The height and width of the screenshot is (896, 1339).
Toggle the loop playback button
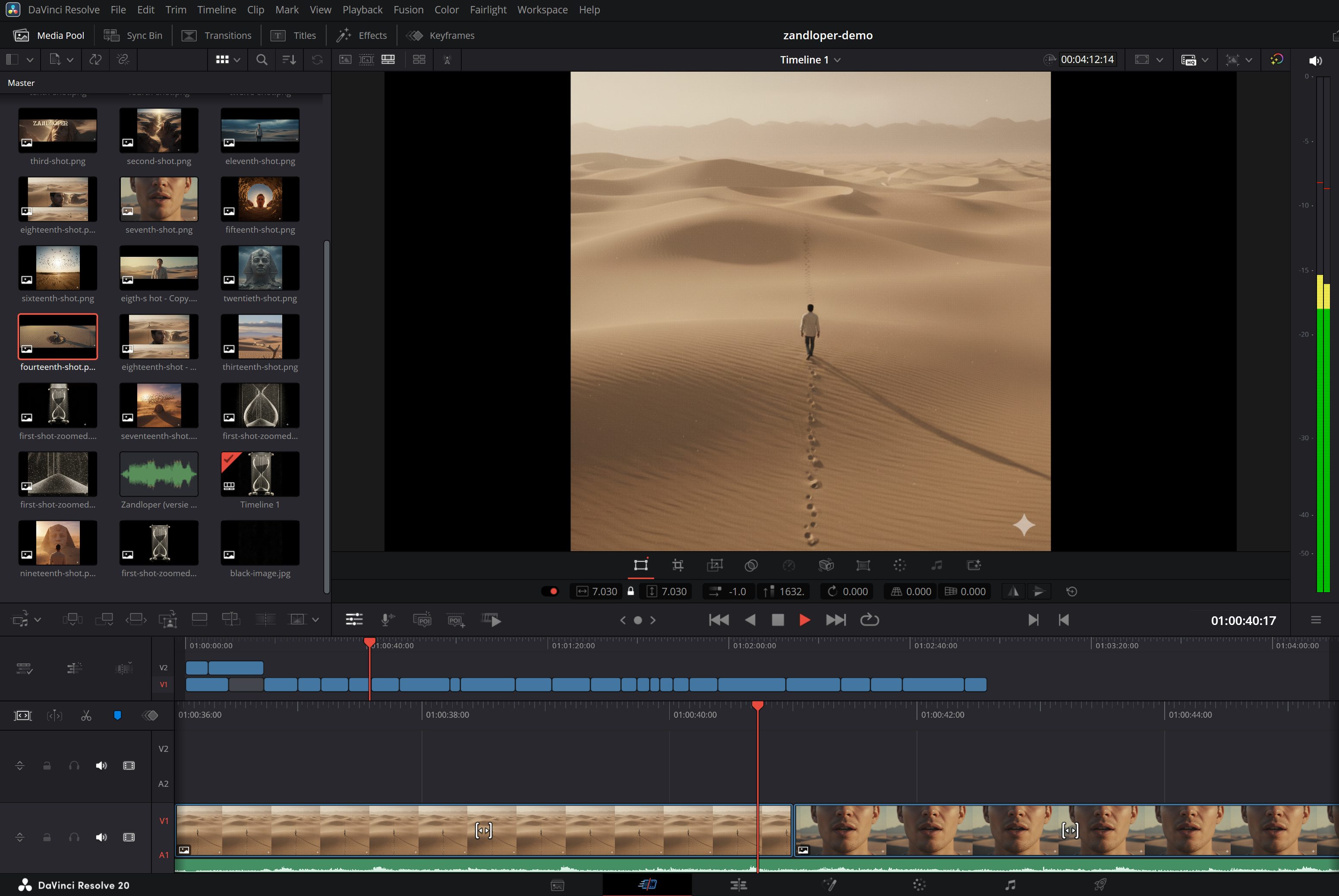[x=870, y=620]
